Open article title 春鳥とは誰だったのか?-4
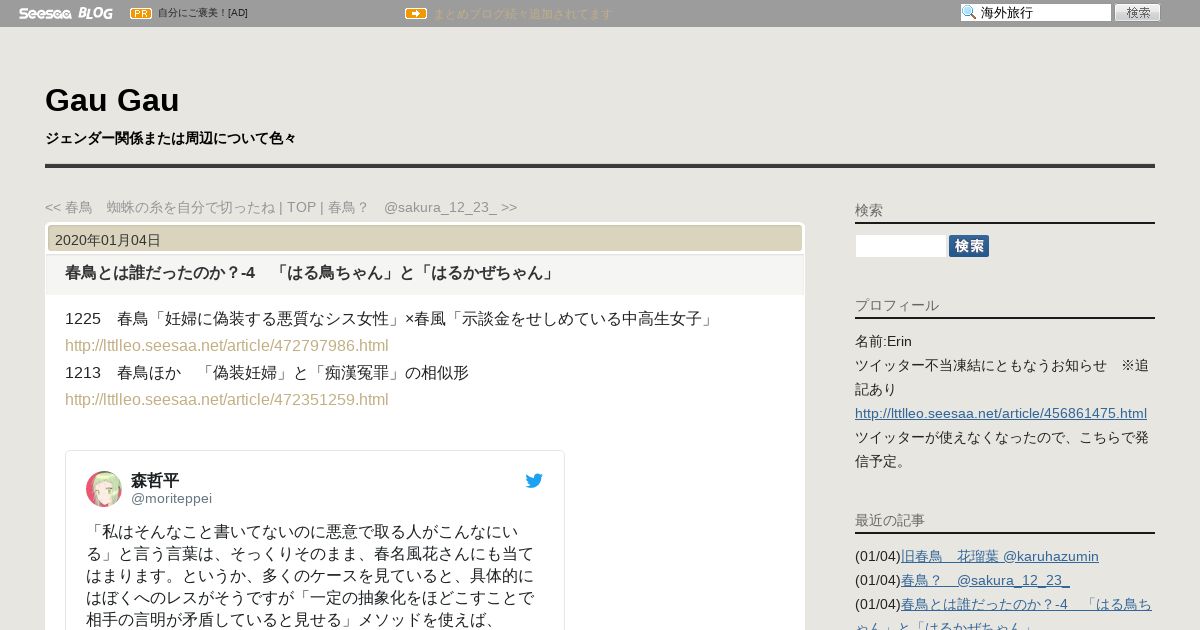1200x630 pixels. click(x=310, y=273)
